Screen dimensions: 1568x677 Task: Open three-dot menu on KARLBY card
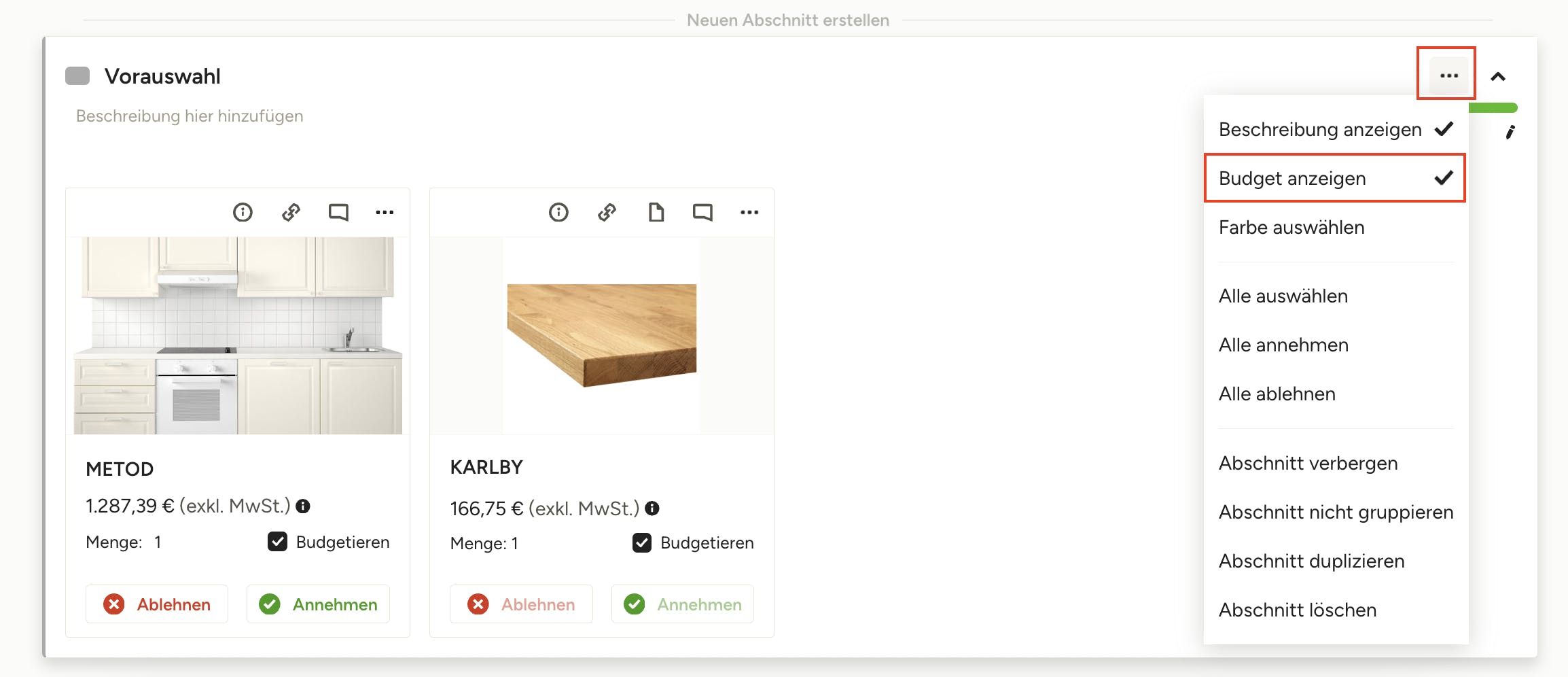[749, 213]
